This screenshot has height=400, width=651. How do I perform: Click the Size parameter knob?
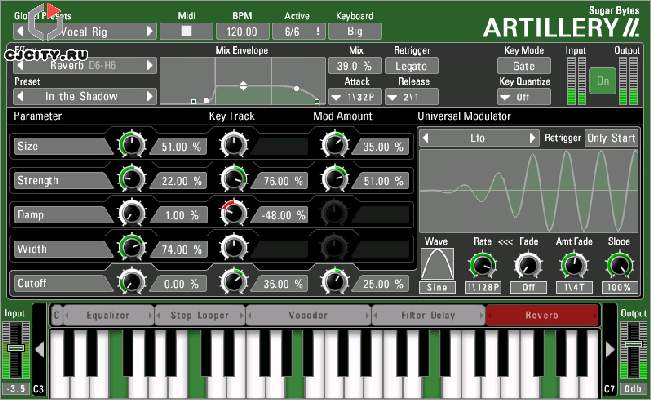131,146
